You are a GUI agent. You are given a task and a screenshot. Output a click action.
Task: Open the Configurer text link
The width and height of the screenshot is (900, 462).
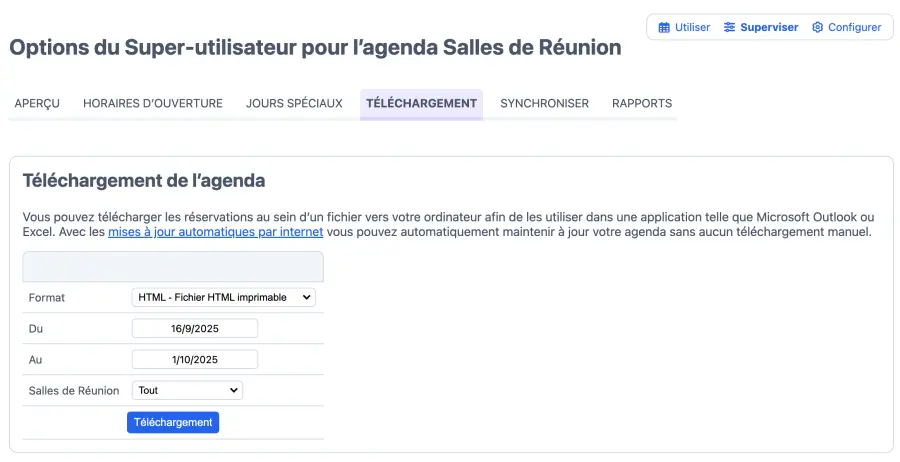(854, 27)
